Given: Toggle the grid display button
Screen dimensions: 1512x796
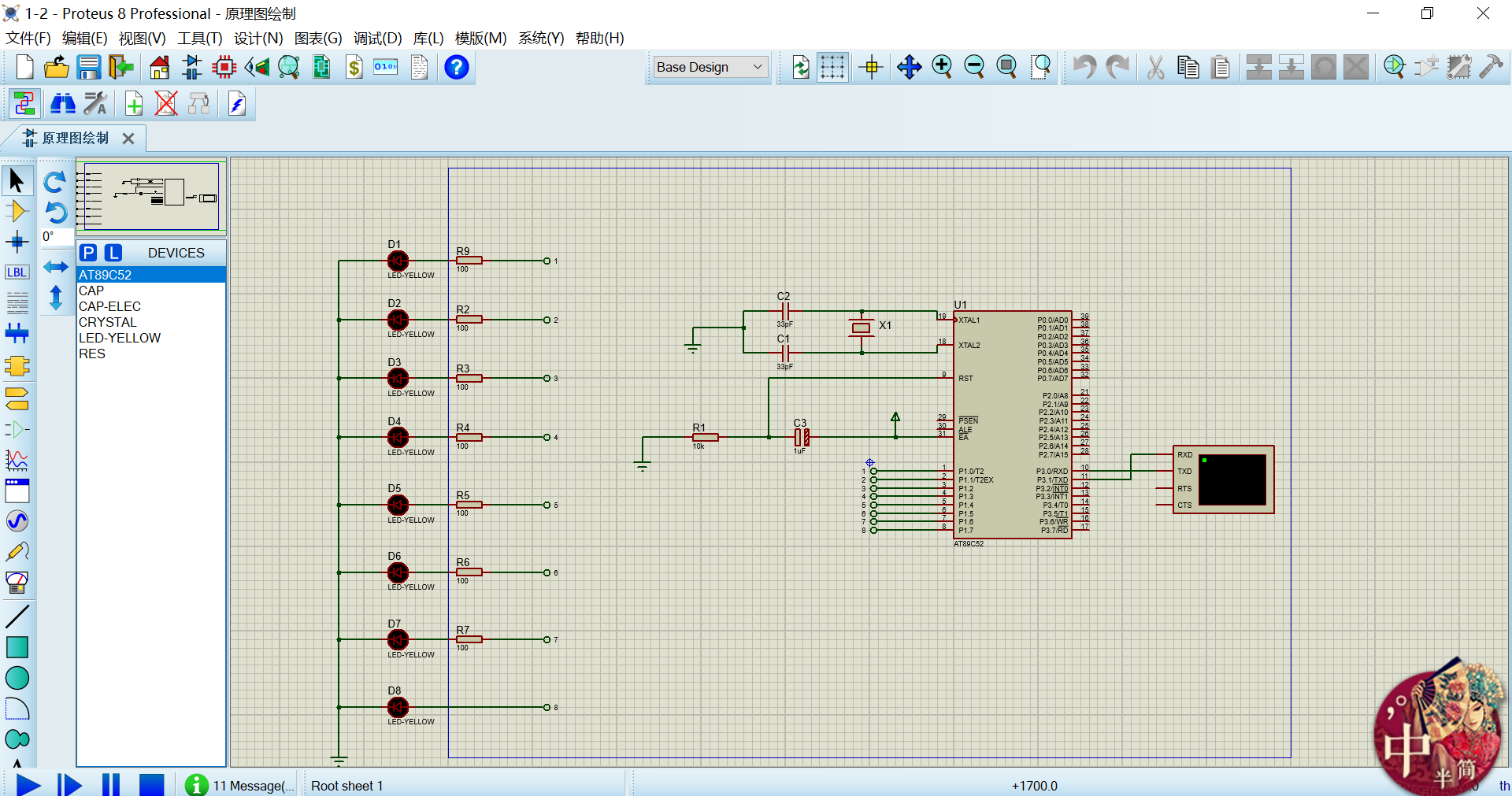Looking at the screenshot, I should [832, 68].
